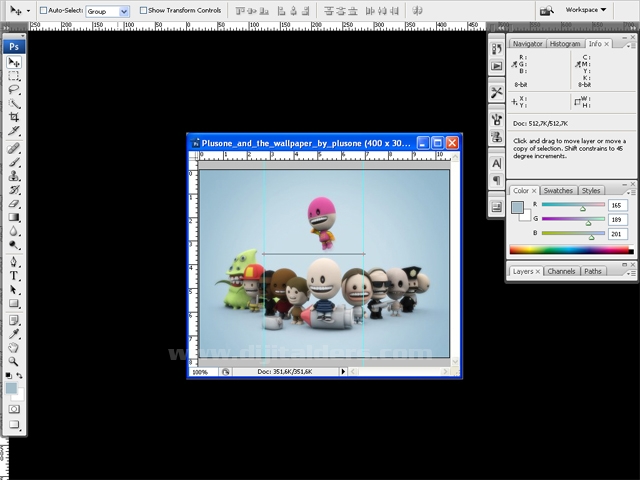Viewport: 640px width, 480px height.
Task: Open the Workspace dropdown menu
Action: [x=586, y=10]
